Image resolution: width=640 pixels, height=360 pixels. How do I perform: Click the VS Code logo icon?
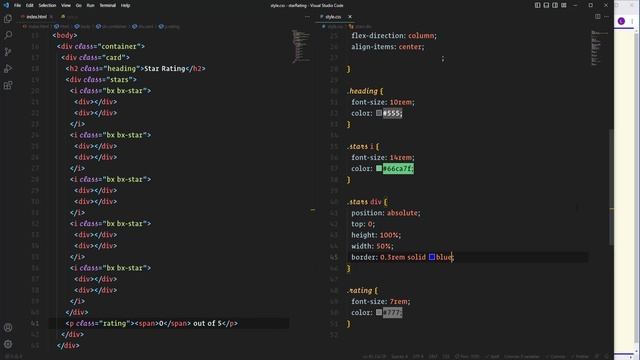click(6, 5)
